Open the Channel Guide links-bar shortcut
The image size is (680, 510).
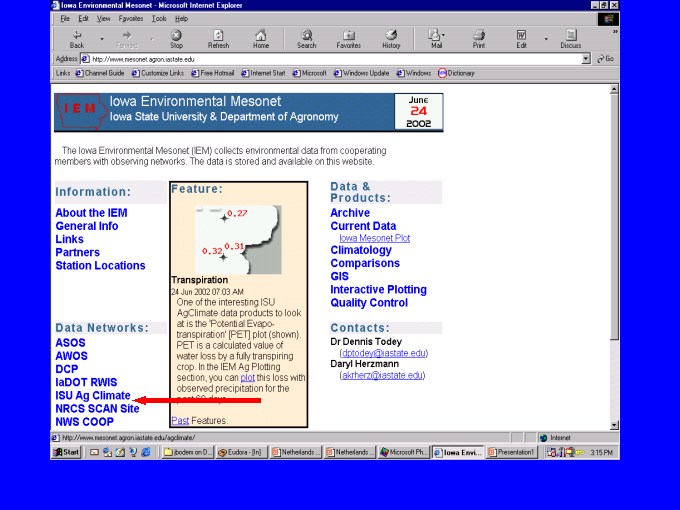point(100,73)
